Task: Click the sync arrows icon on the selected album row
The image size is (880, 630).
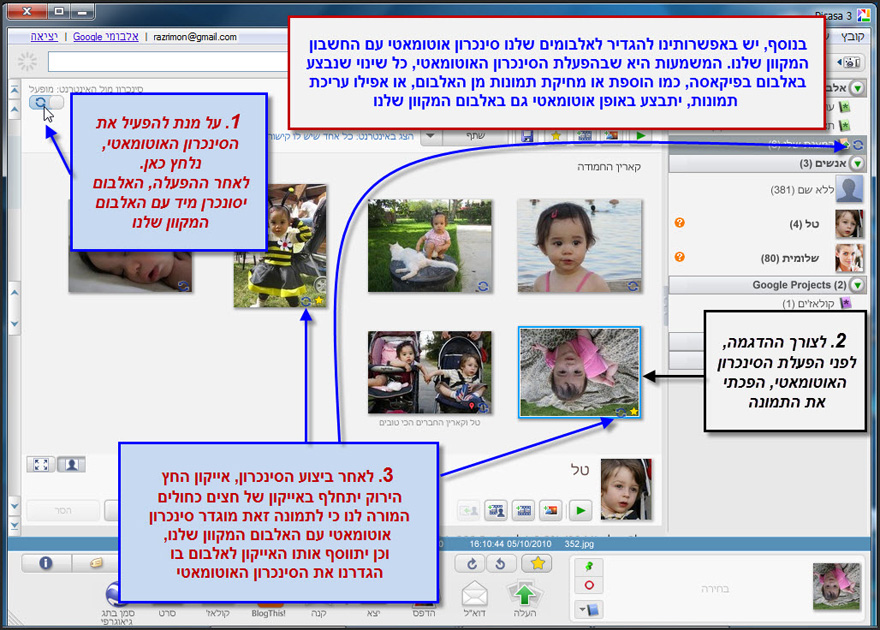Action: click(x=858, y=145)
